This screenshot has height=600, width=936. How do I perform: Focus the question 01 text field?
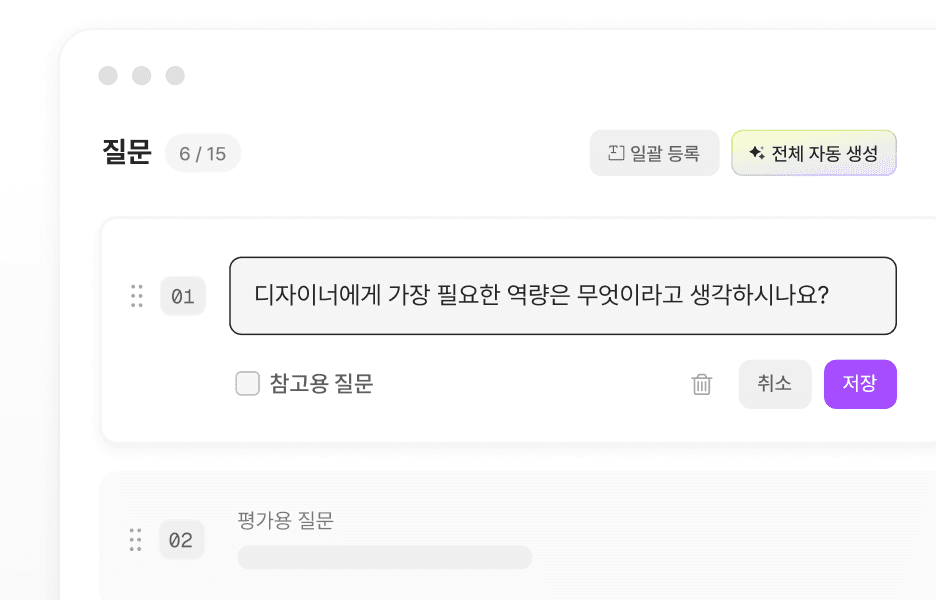pyautogui.click(x=563, y=296)
